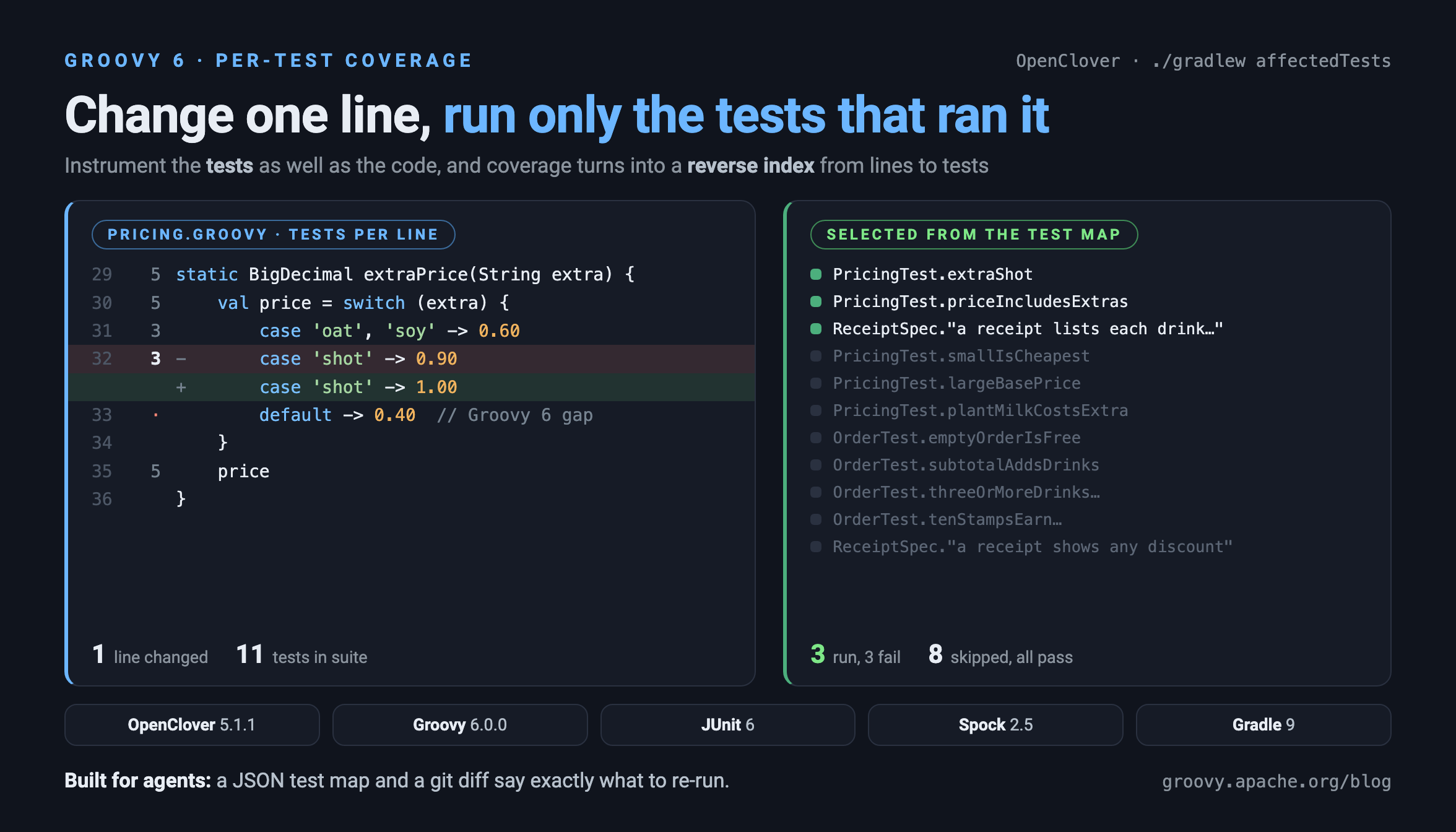Click the grey dot beside OrderTest.tenStampsEarn
The height and width of the screenshot is (832, 1456).
click(x=816, y=519)
